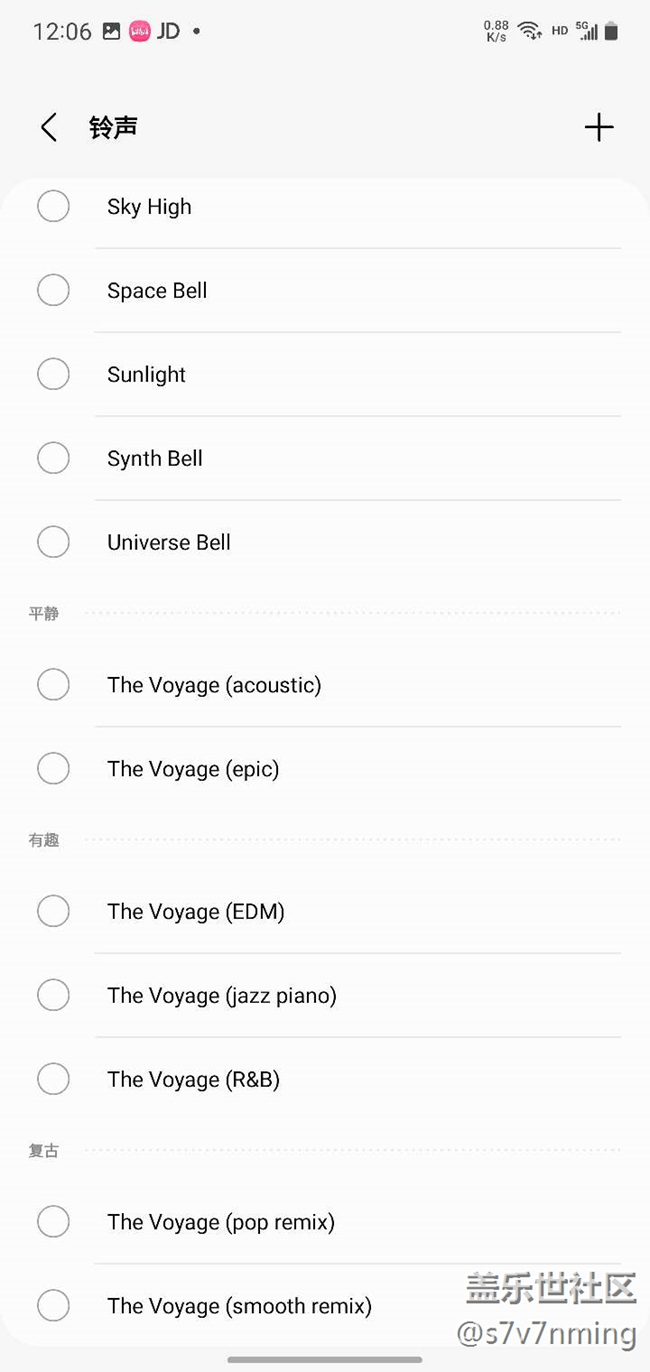Select The Voyage (acoustic) ringtone
Image resolution: width=650 pixels, height=1372 pixels.
point(53,685)
